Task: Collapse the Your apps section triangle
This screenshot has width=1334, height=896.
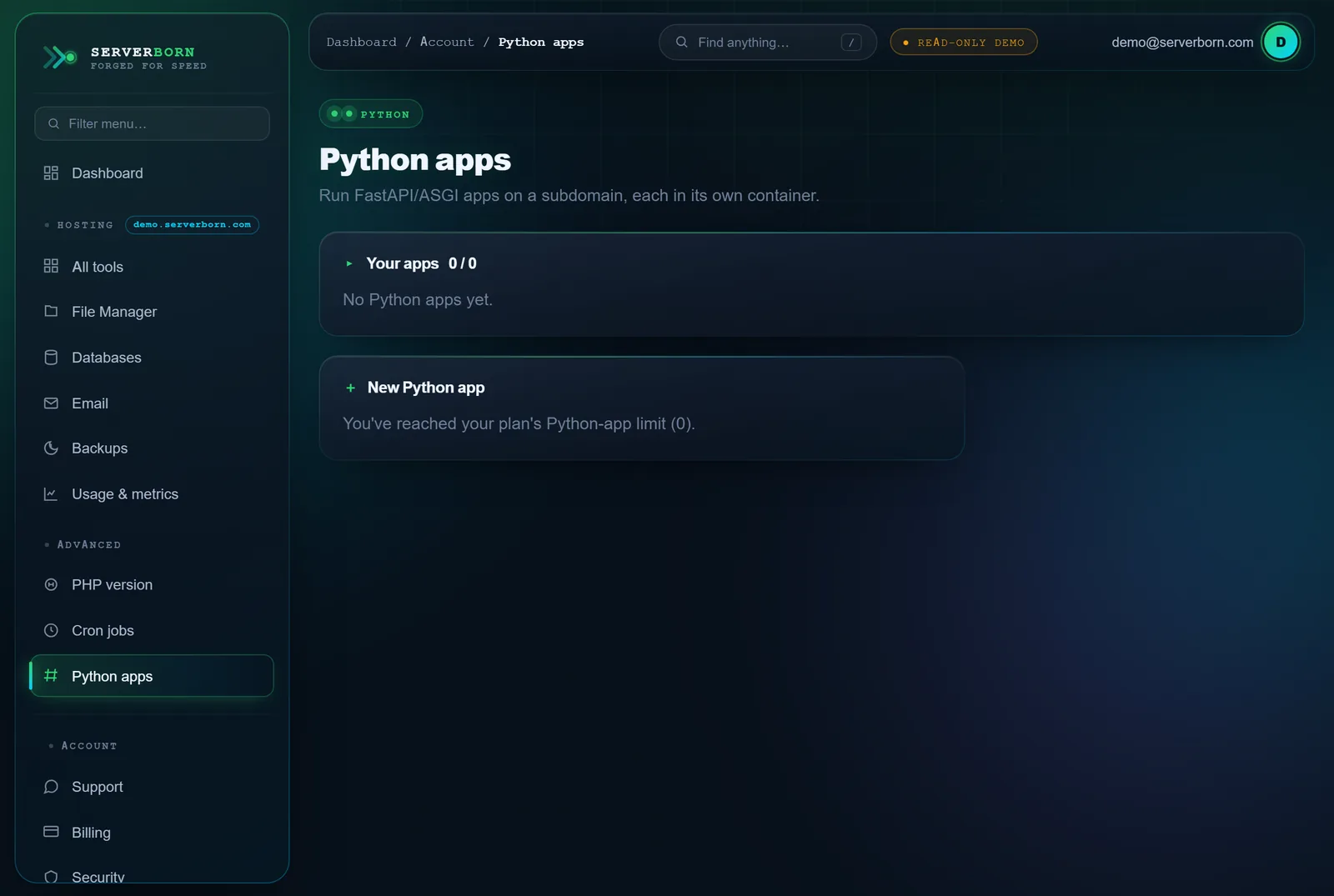Action: [349, 263]
